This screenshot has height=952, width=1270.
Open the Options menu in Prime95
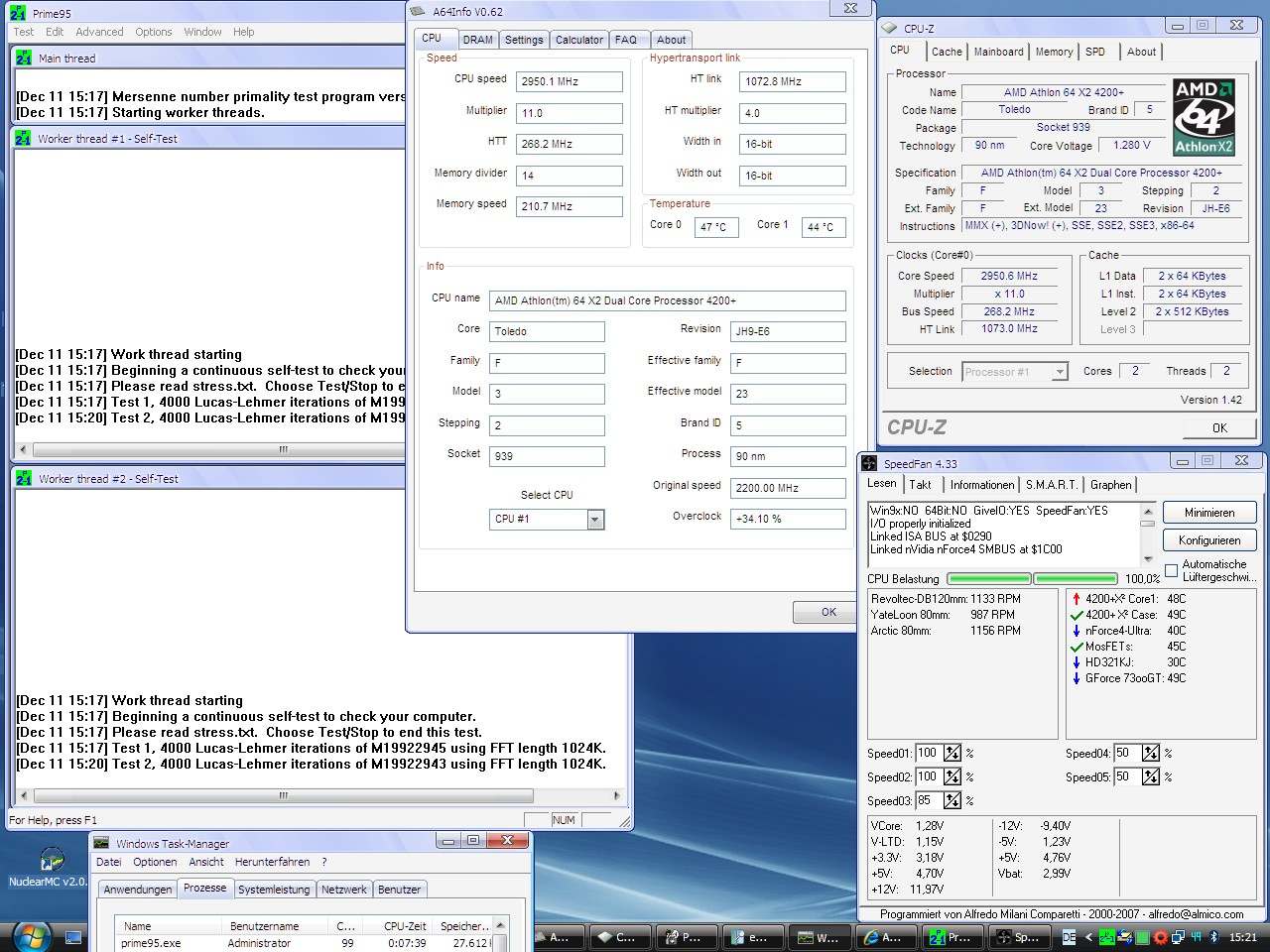pos(154,32)
